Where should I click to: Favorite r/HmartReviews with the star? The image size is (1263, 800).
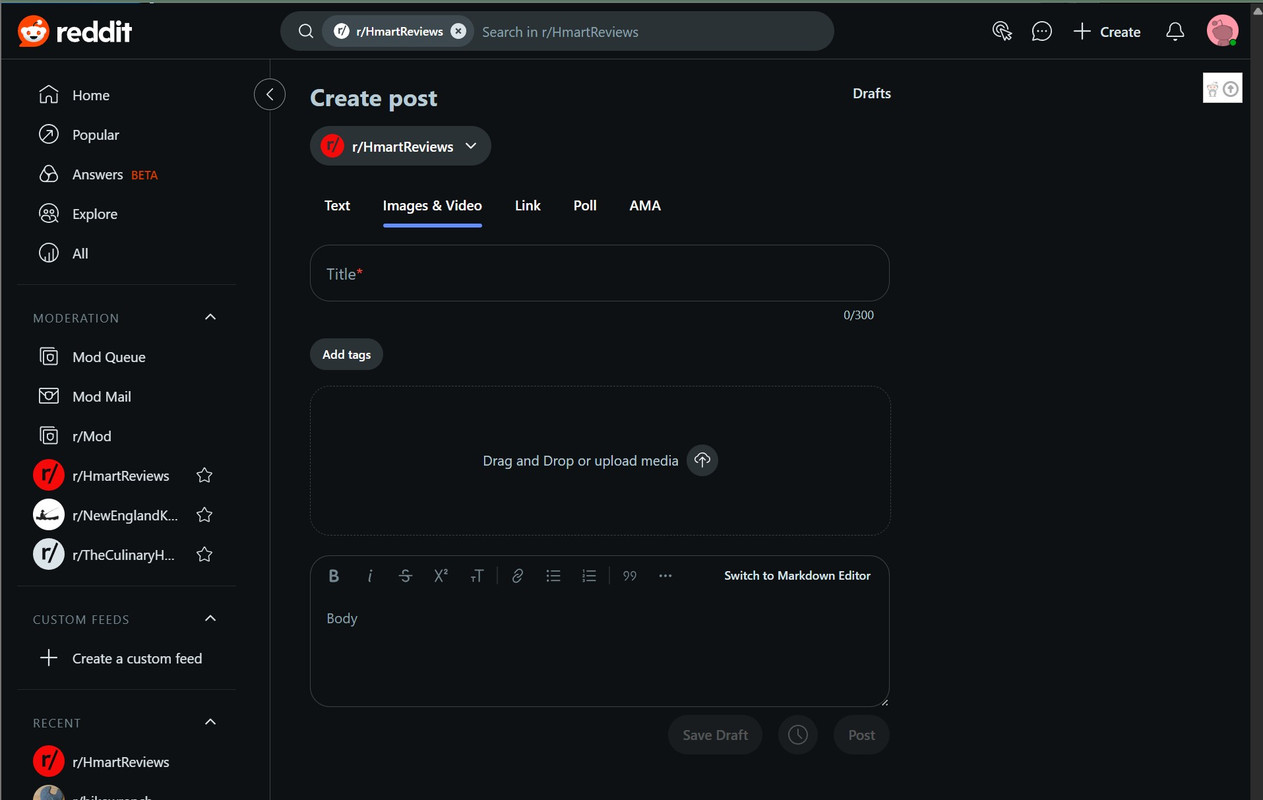pyautogui.click(x=204, y=476)
